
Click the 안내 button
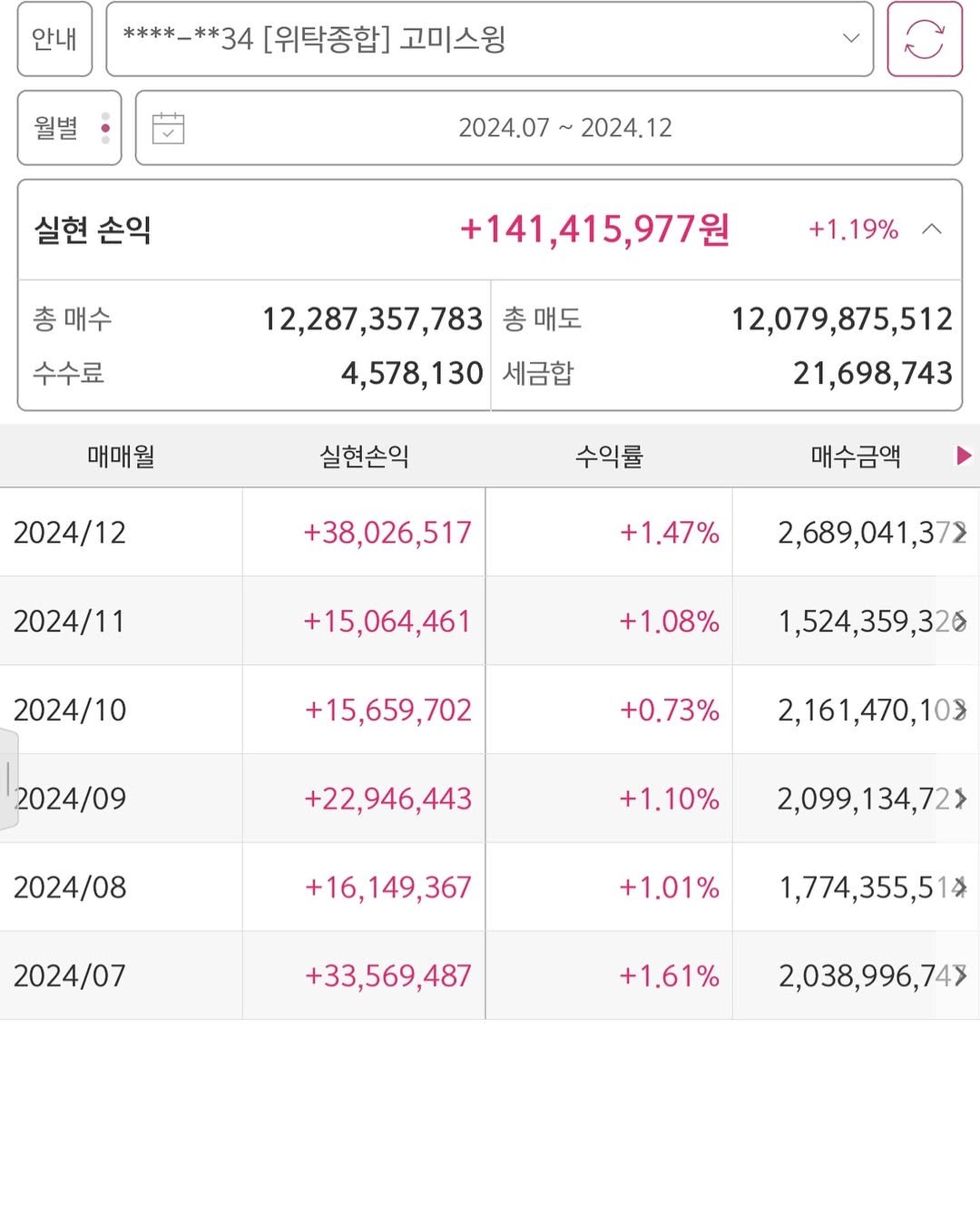point(54,39)
